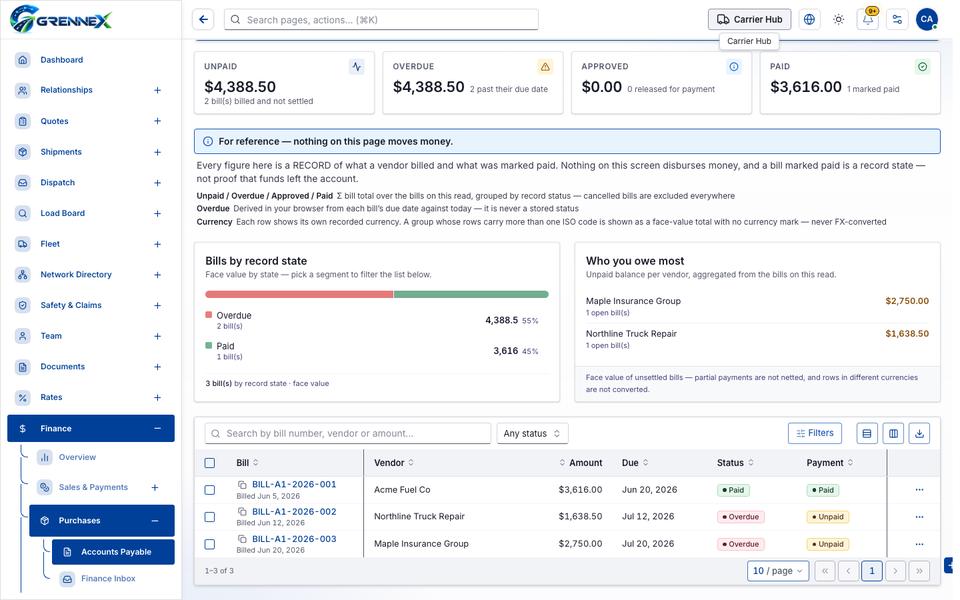Screen dimensions: 960x600
Task: Collapse the Purchases submenu
Action: pos(155,520)
